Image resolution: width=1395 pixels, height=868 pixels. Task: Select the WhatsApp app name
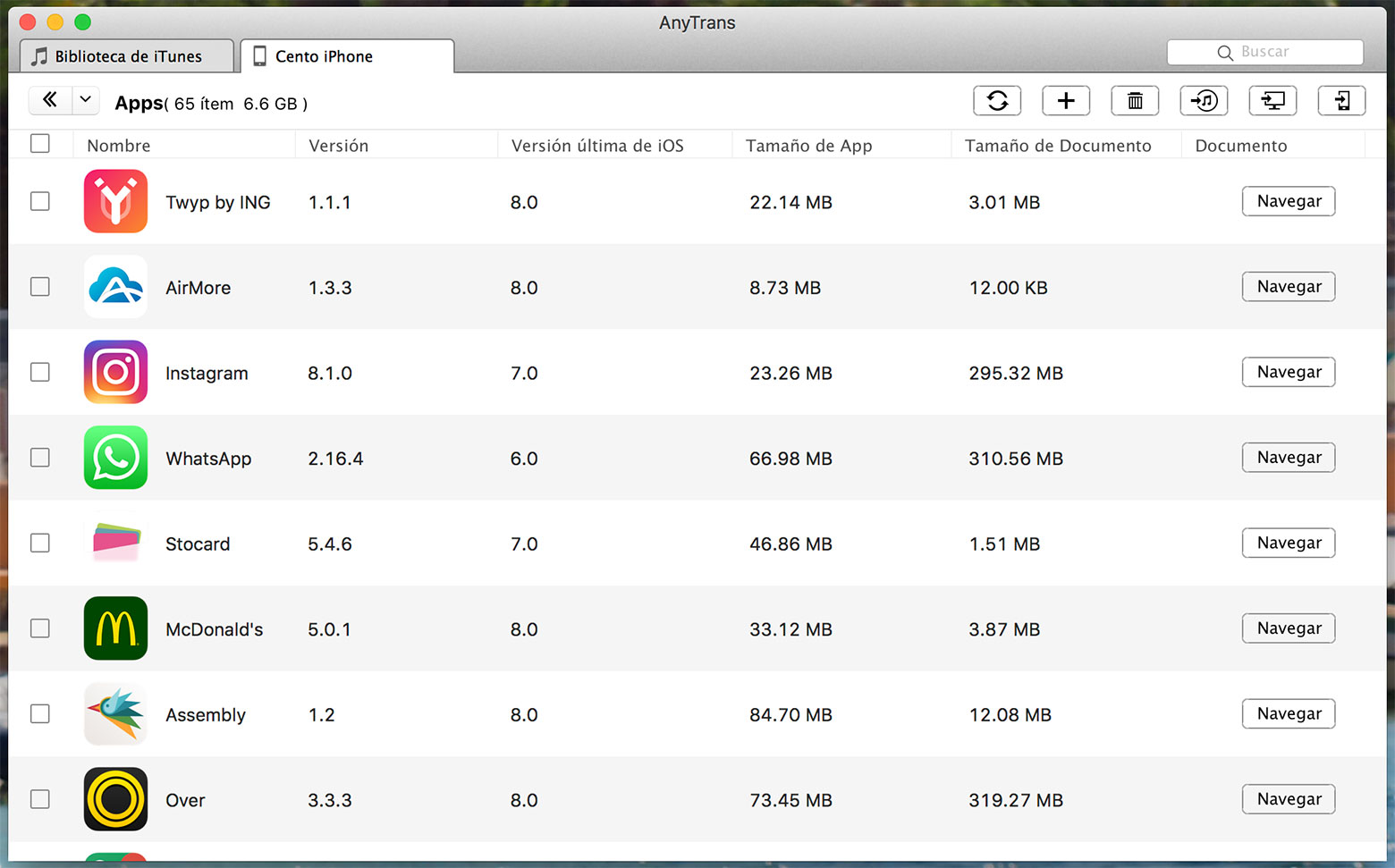[208, 459]
